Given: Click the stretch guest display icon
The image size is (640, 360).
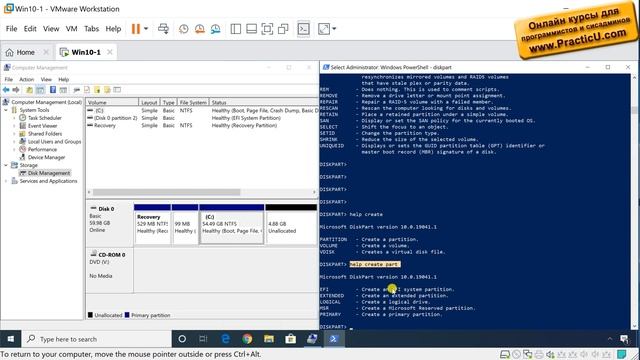Looking at the screenshot, I should 324,29.
